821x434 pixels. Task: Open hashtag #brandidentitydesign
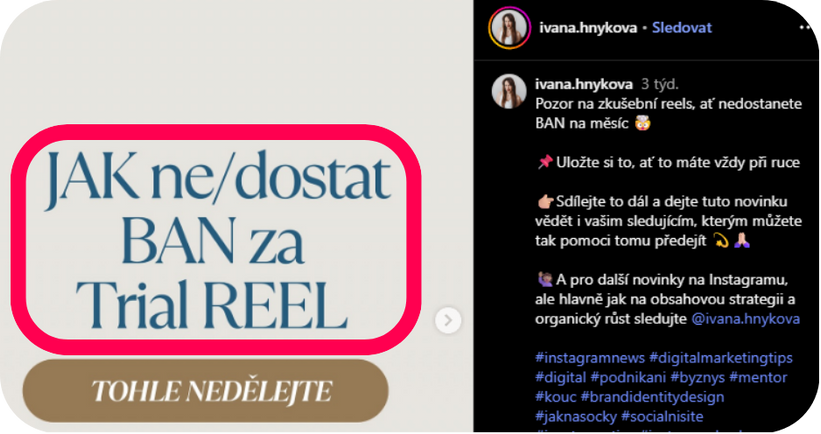(652, 397)
